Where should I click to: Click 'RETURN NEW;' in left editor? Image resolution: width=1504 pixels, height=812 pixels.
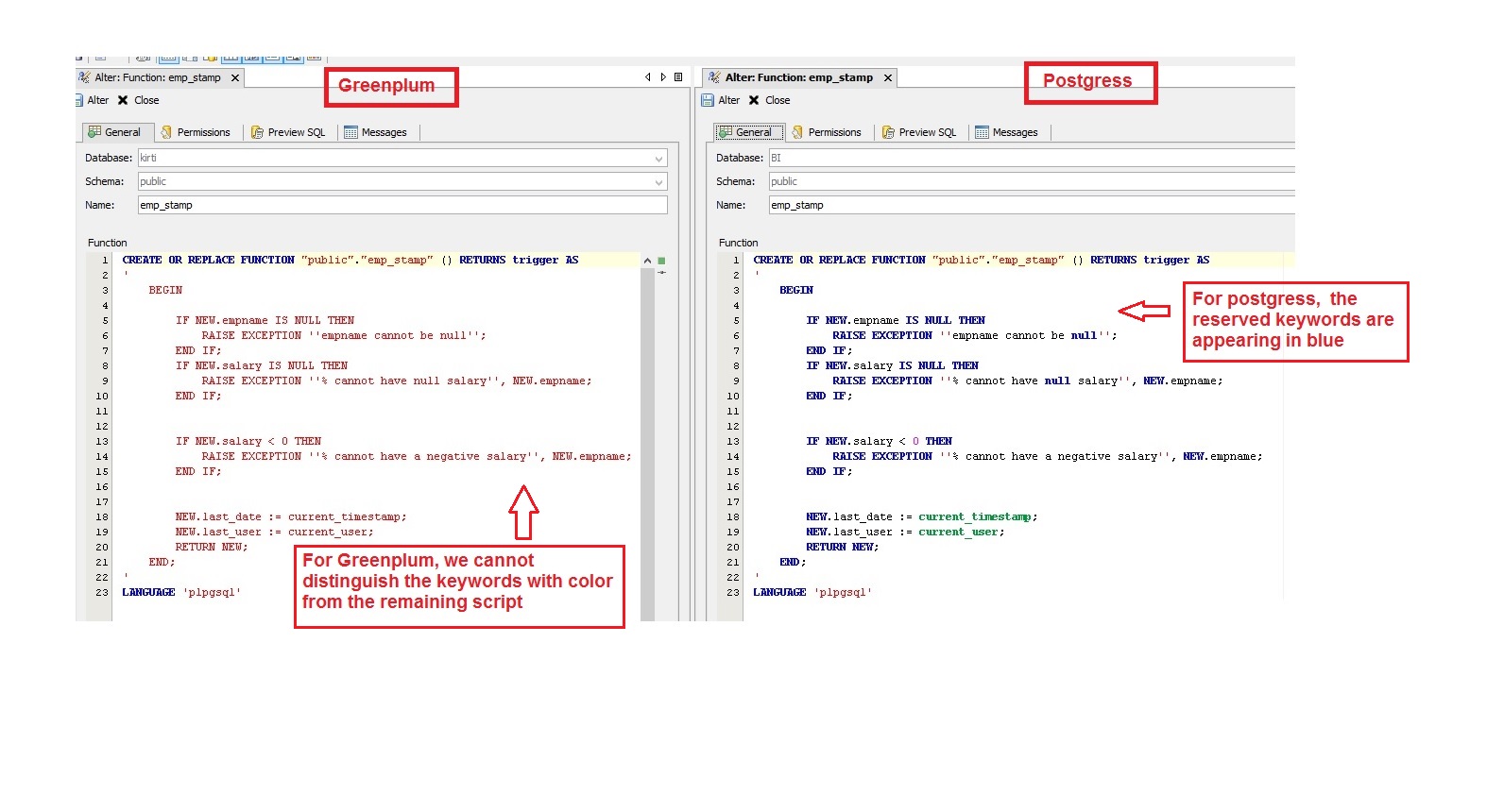coord(212,547)
